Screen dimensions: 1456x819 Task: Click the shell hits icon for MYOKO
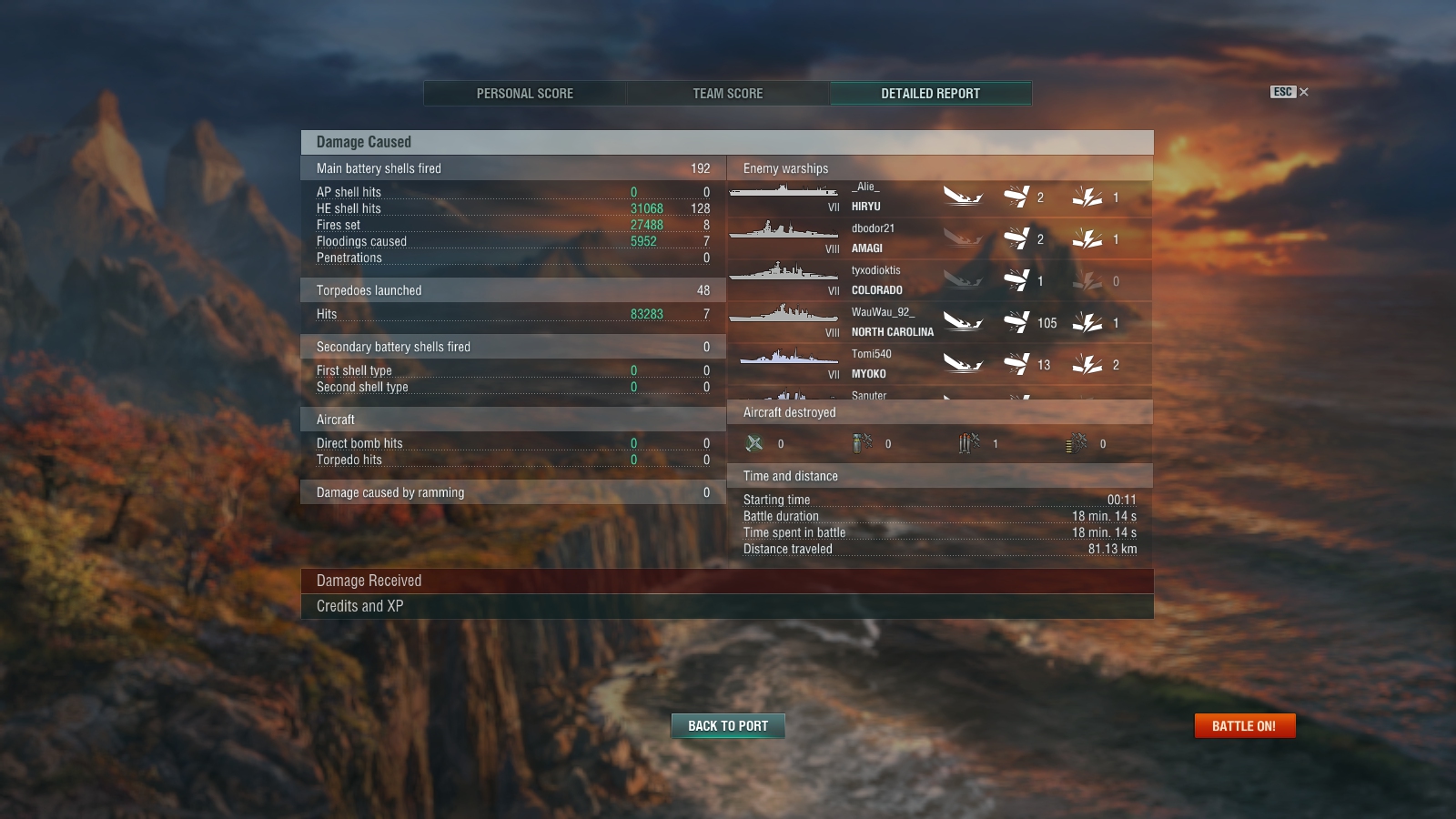click(1016, 364)
